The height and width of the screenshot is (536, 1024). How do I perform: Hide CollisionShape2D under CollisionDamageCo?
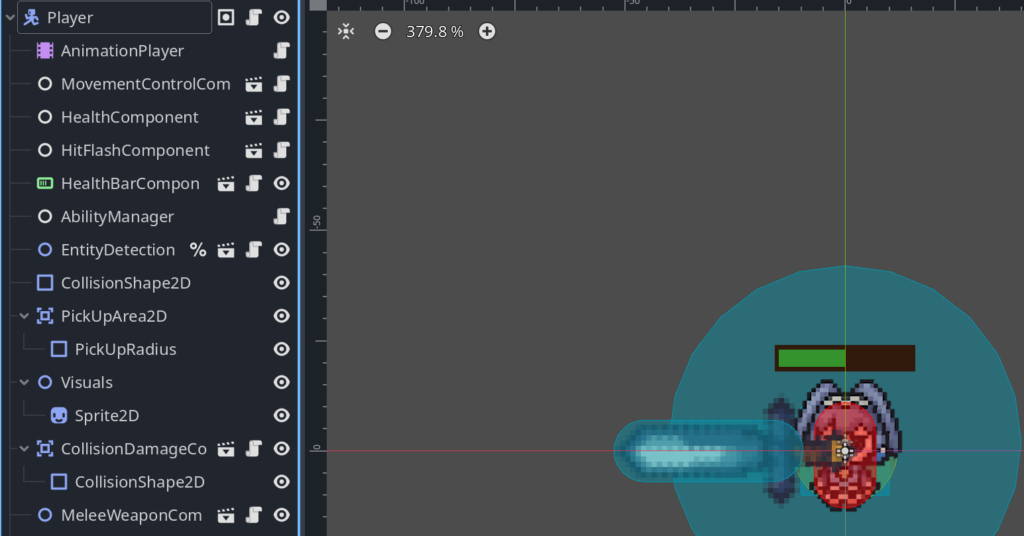point(281,482)
